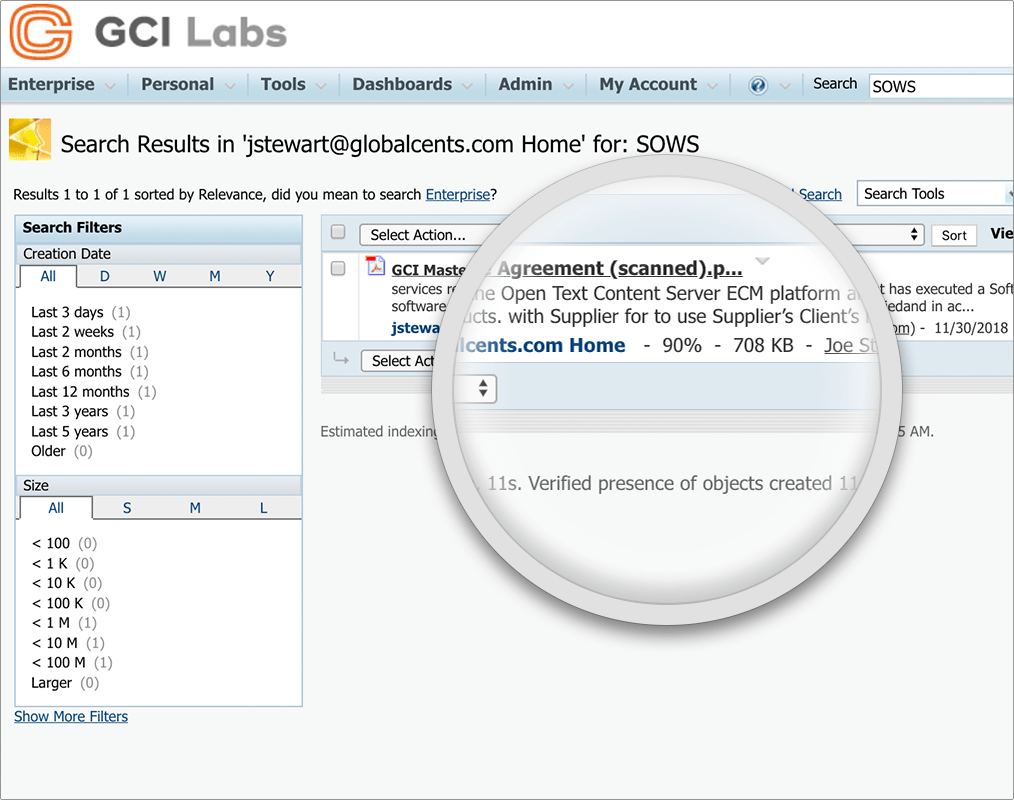Click the 11/30/2018 result date text
This screenshot has height=800, width=1014.
pyautogui.click(x=971, y=328)
